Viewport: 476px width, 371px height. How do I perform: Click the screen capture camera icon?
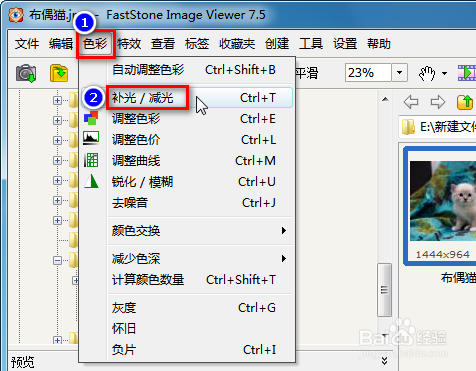pyautogui.click(x=26, y=73)
